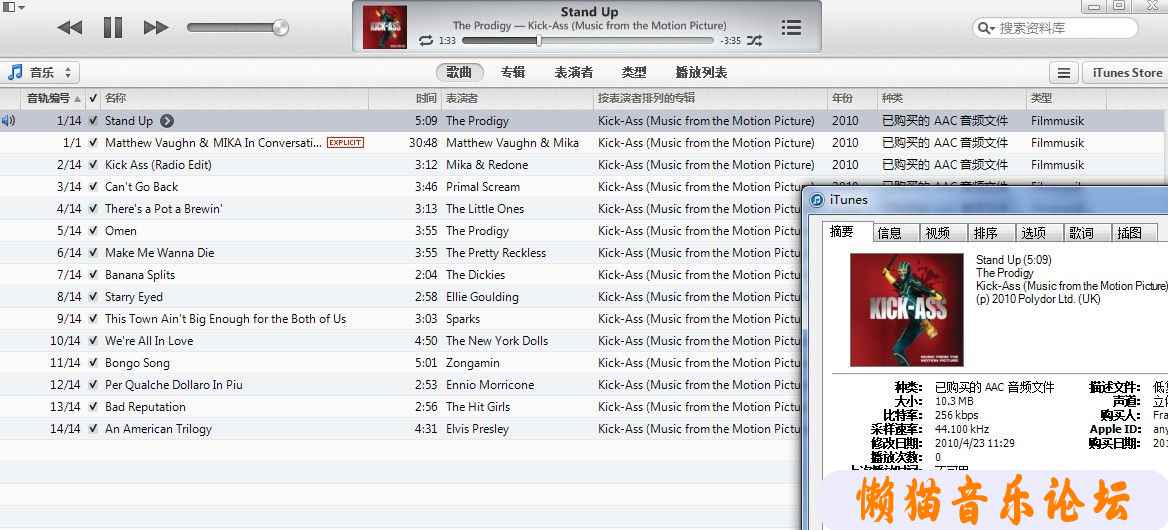Uncheck the Starry Eyed checkbox

(93, 297)
